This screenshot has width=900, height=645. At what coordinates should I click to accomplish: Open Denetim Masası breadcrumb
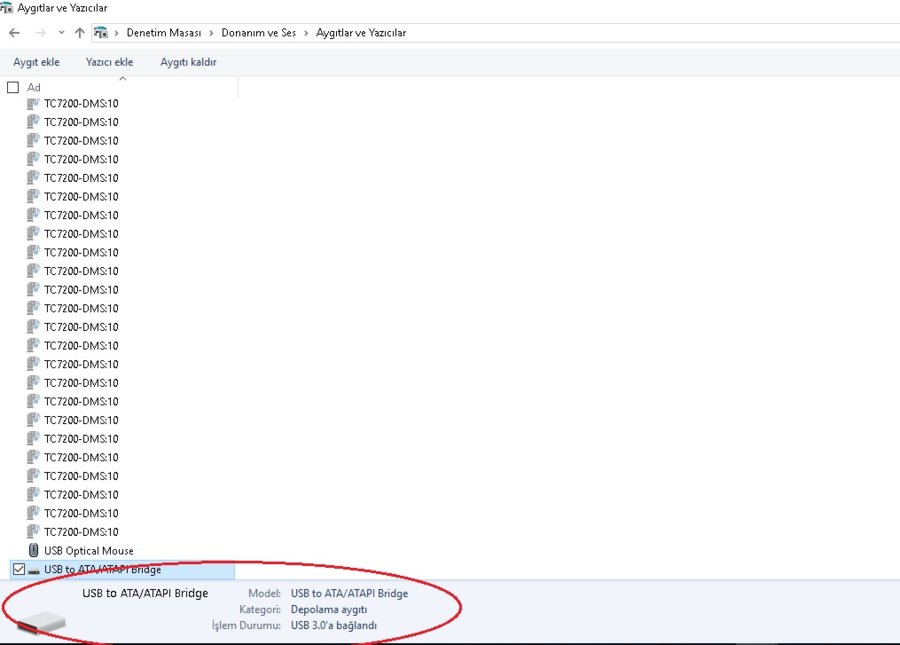tap(164, 33)
